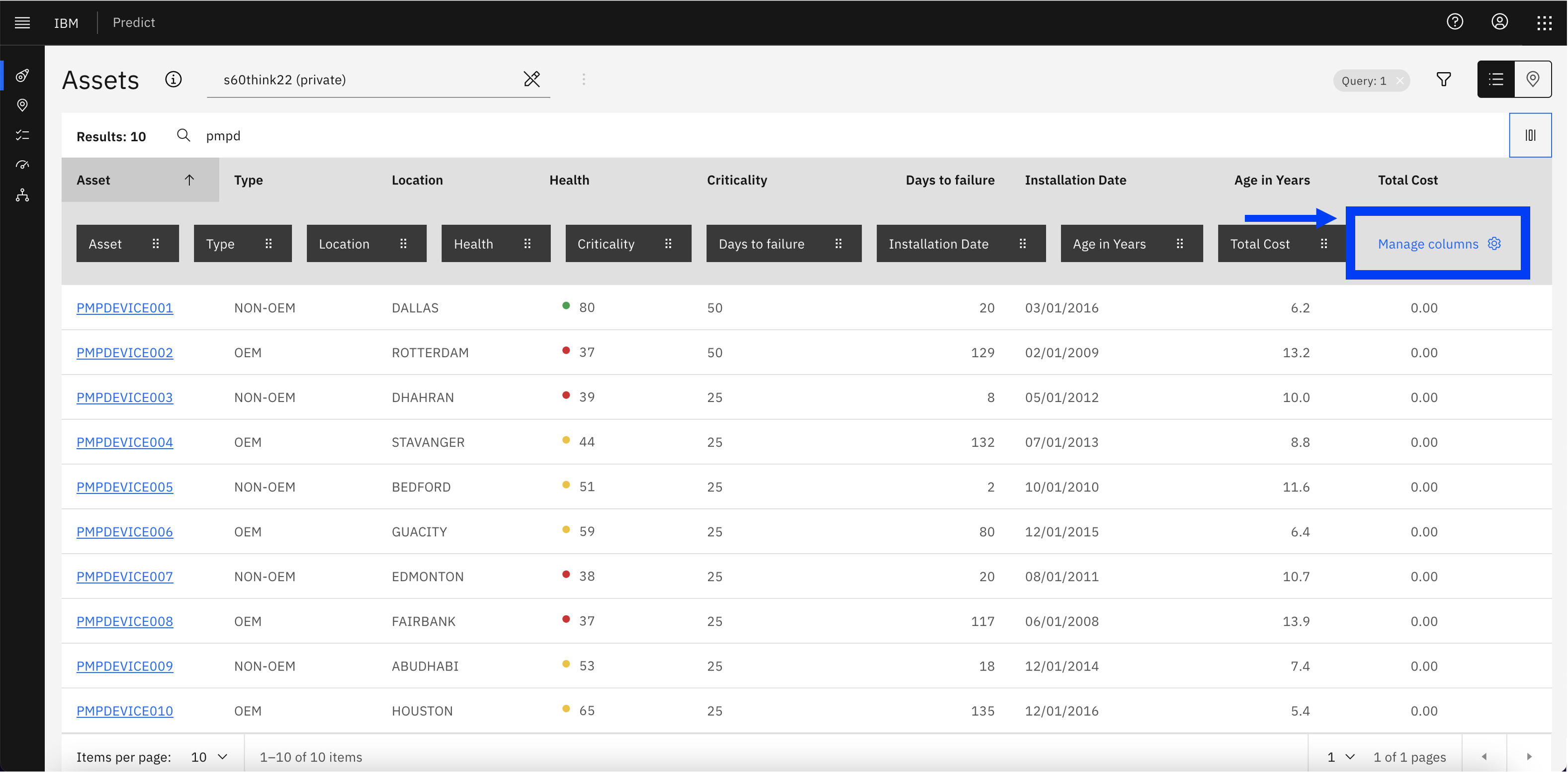Viewport: 1568px width, 772px height.
Task: Click the Asset column sort arrow
Action: [x=189, y=180]
